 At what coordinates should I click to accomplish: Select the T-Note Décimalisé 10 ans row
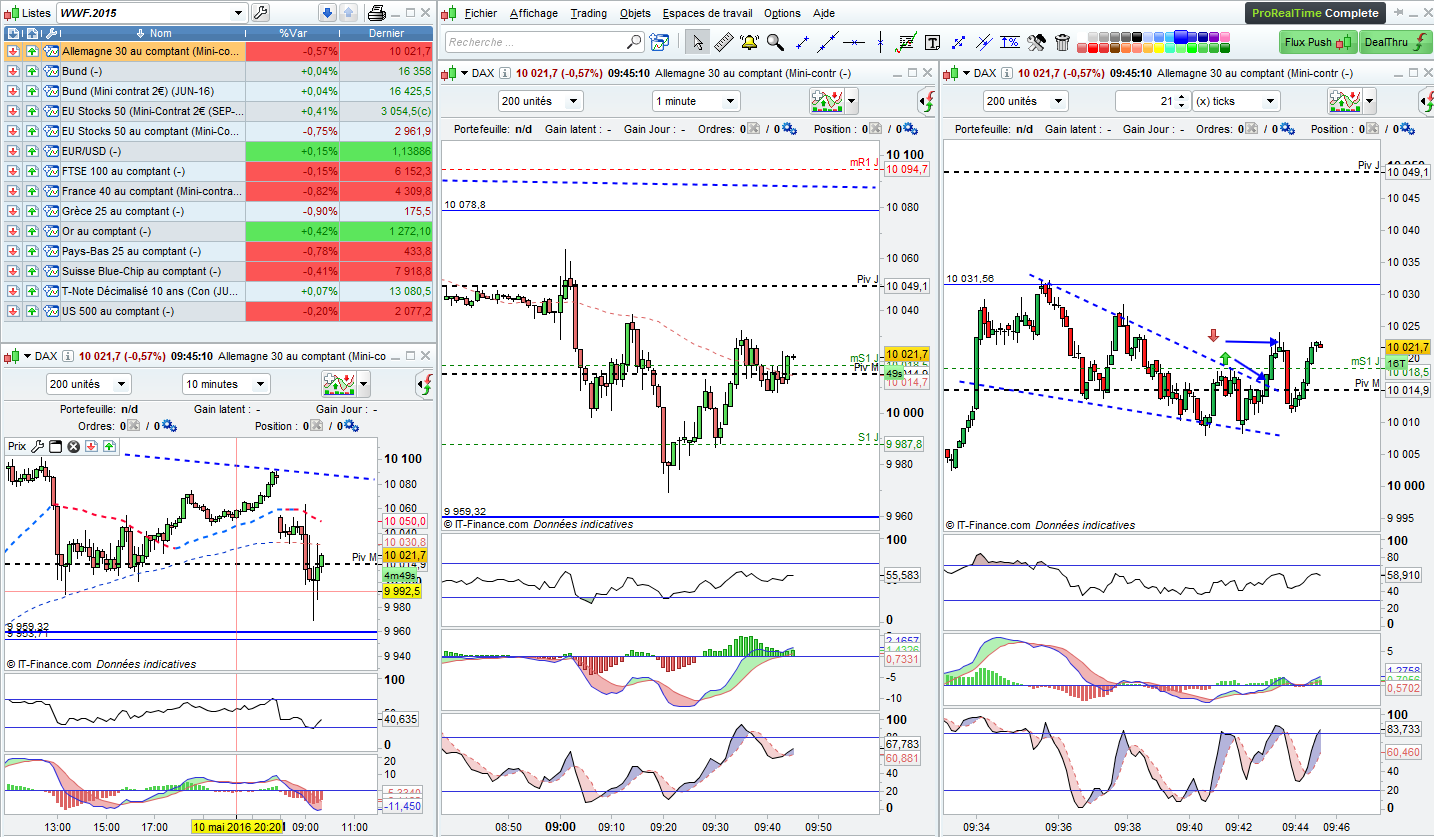click(x=218, y=291)
